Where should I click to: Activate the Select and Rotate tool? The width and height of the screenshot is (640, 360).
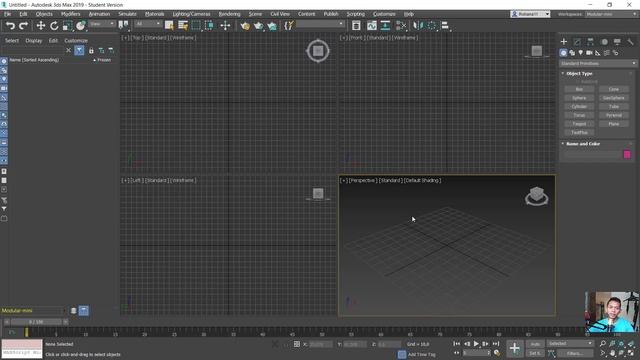54,26
